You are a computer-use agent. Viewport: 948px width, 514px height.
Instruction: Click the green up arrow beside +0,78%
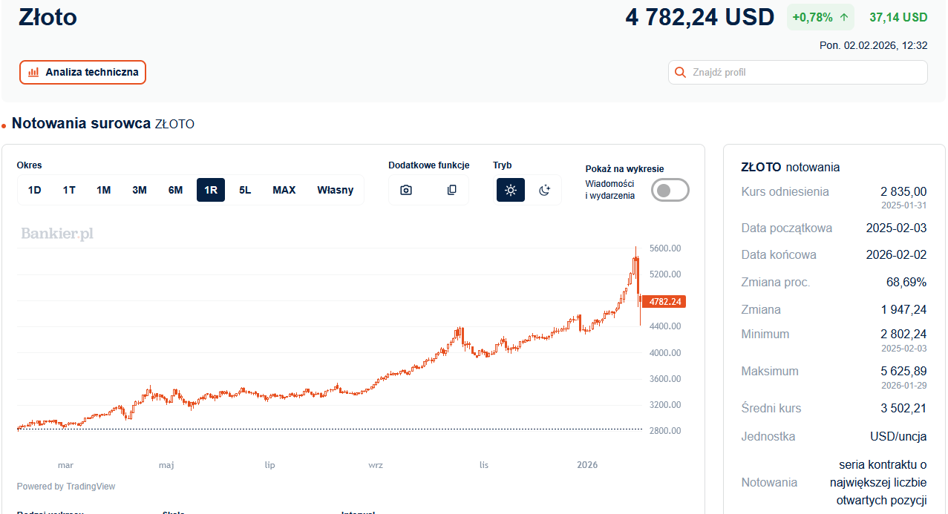pos(844,18)
